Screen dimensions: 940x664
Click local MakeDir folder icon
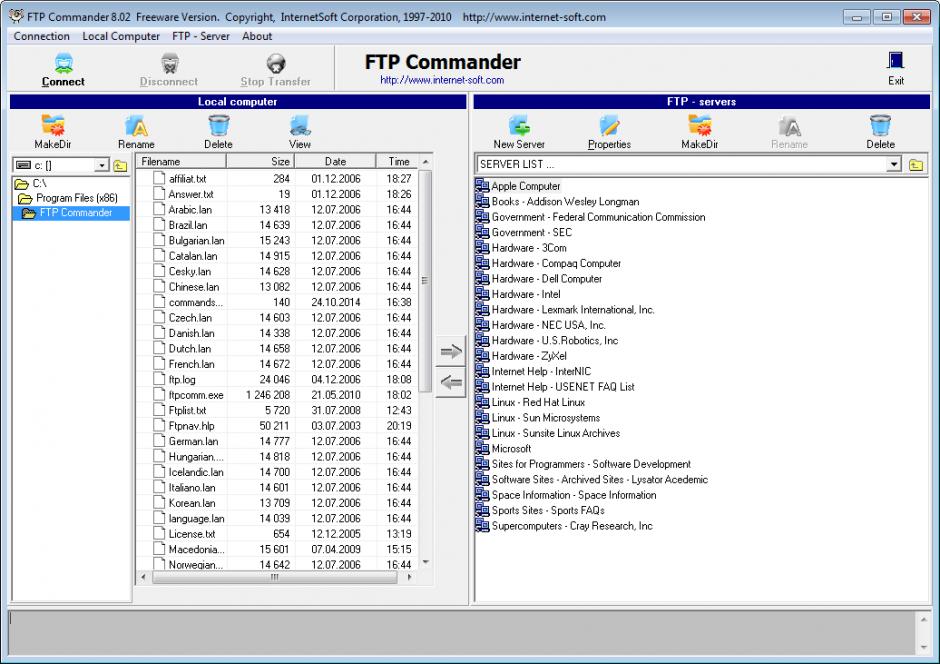pos(53,126)
